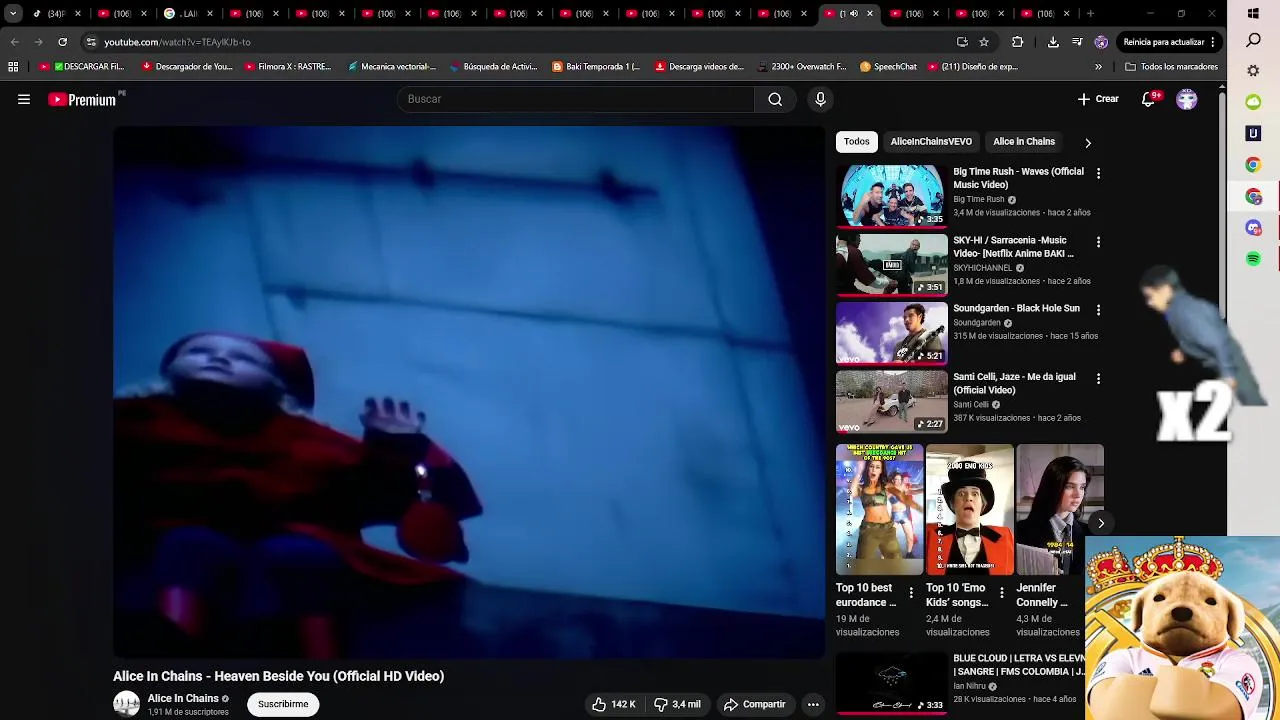Open BLUE CLOUD LETRA VS ELEVN thumbnail
The image size is (1280, 720).
pyautogui.click(x=891, y=683)
